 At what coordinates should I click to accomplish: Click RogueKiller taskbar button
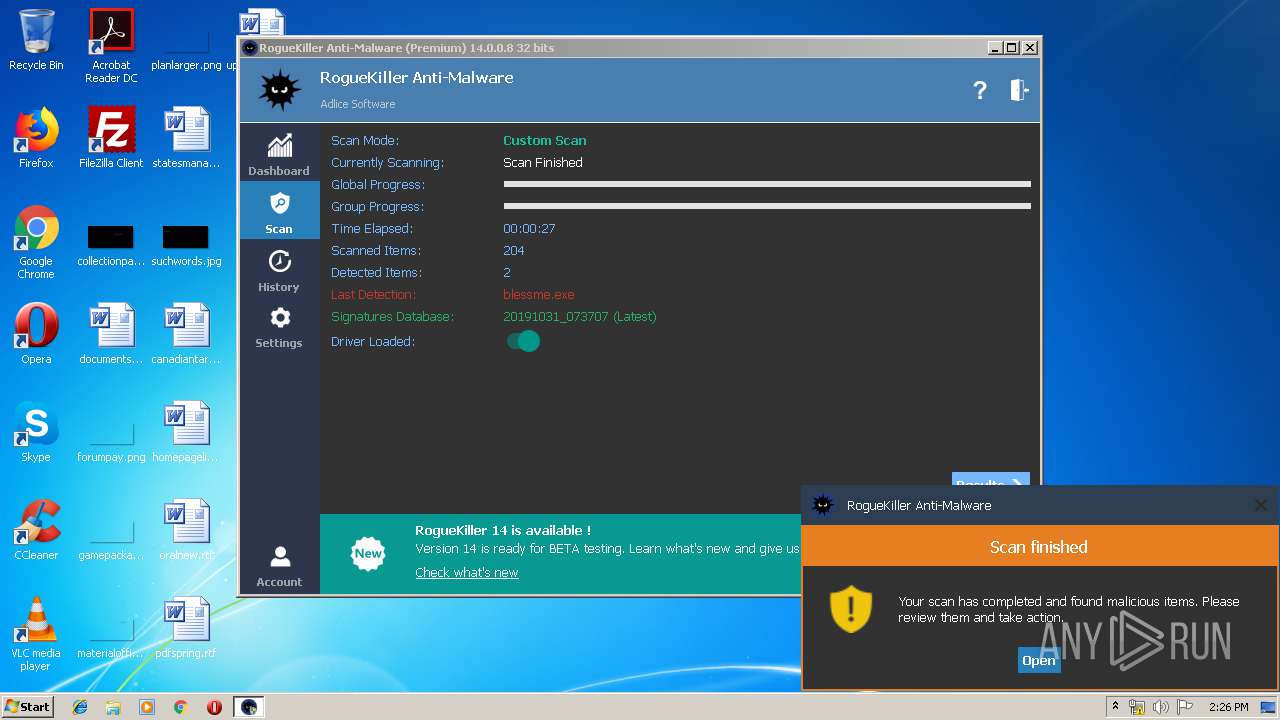(249, 707)
